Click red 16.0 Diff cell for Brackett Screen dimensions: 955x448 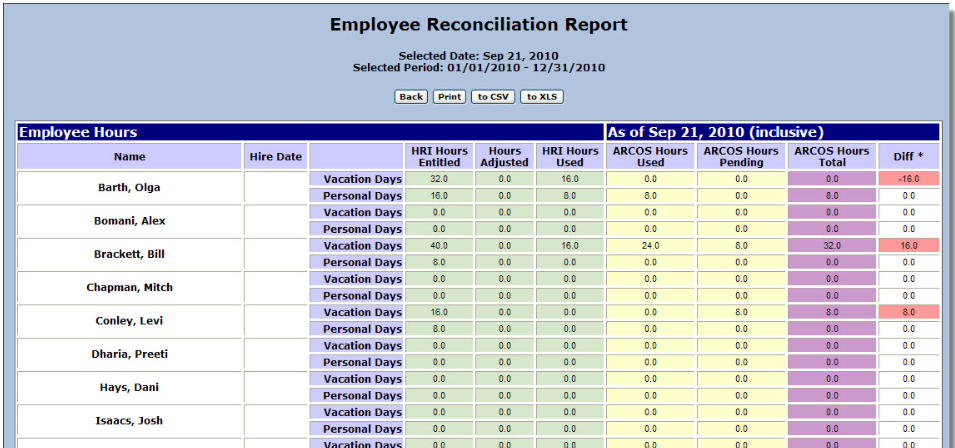tap(909, 246)
